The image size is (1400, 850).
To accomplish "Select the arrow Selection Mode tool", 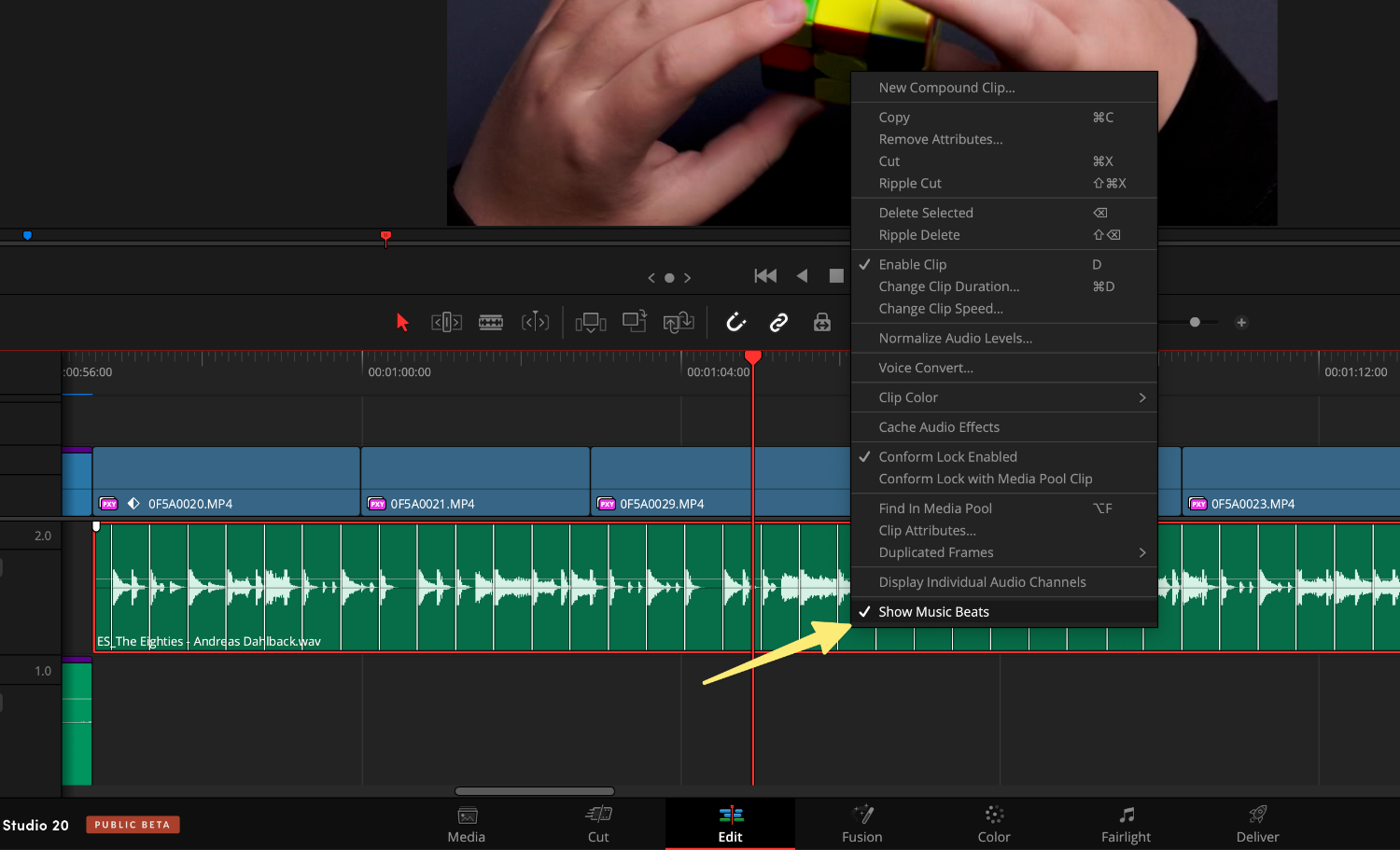I will 401,322.
